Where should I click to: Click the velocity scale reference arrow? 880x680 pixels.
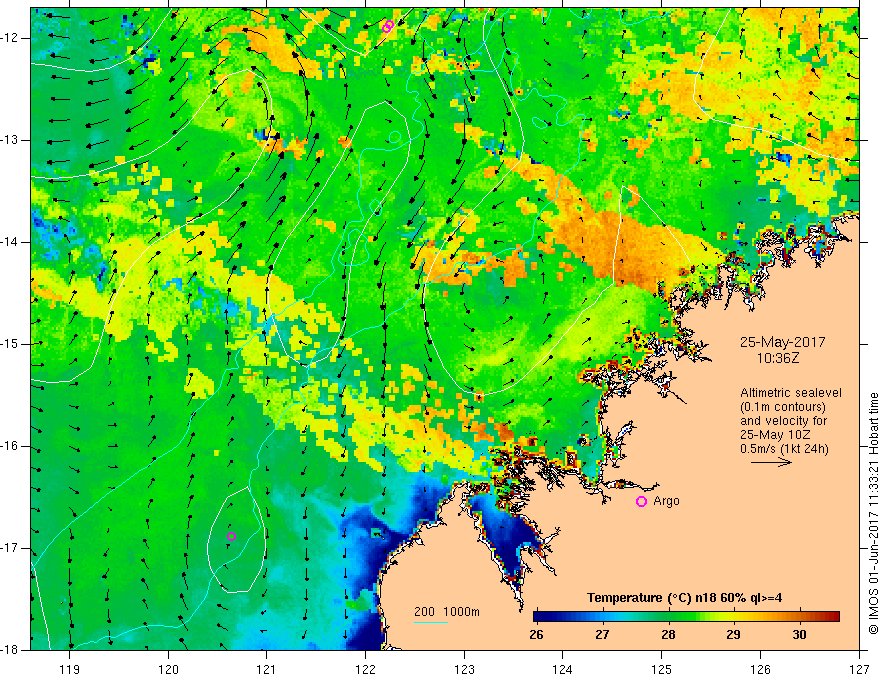coord(771,462)
